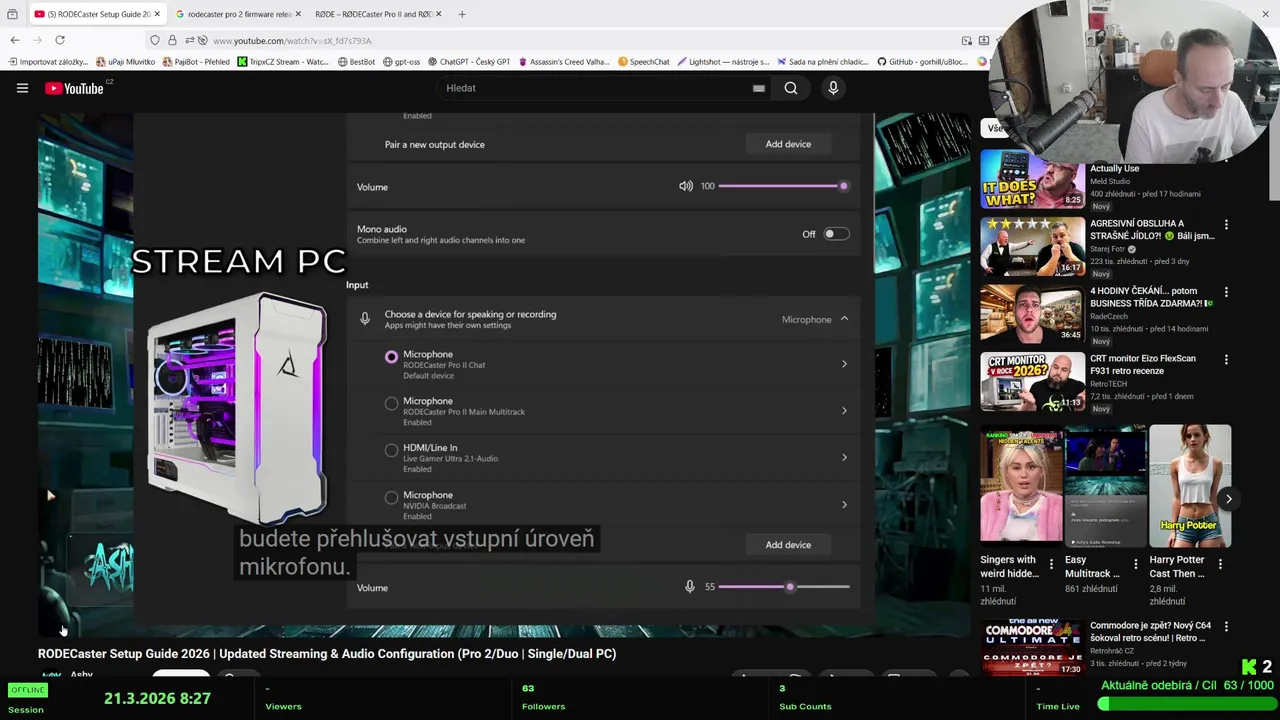The image size is (1280, 720).
Task: Open options menu for 4 HODINY ČEKÁNÍ video
Action: coord(1226,292)
